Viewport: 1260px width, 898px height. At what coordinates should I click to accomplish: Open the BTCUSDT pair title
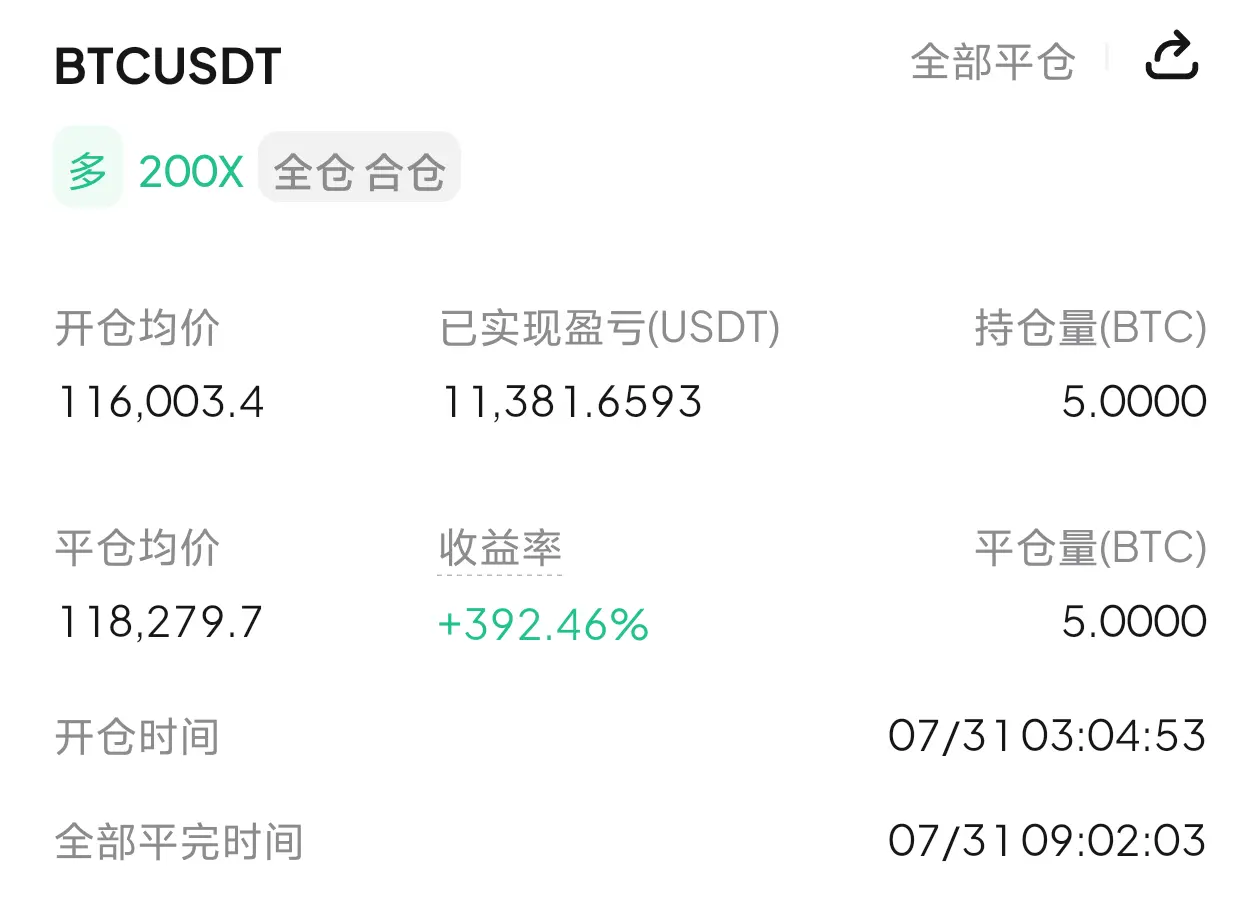168,66
